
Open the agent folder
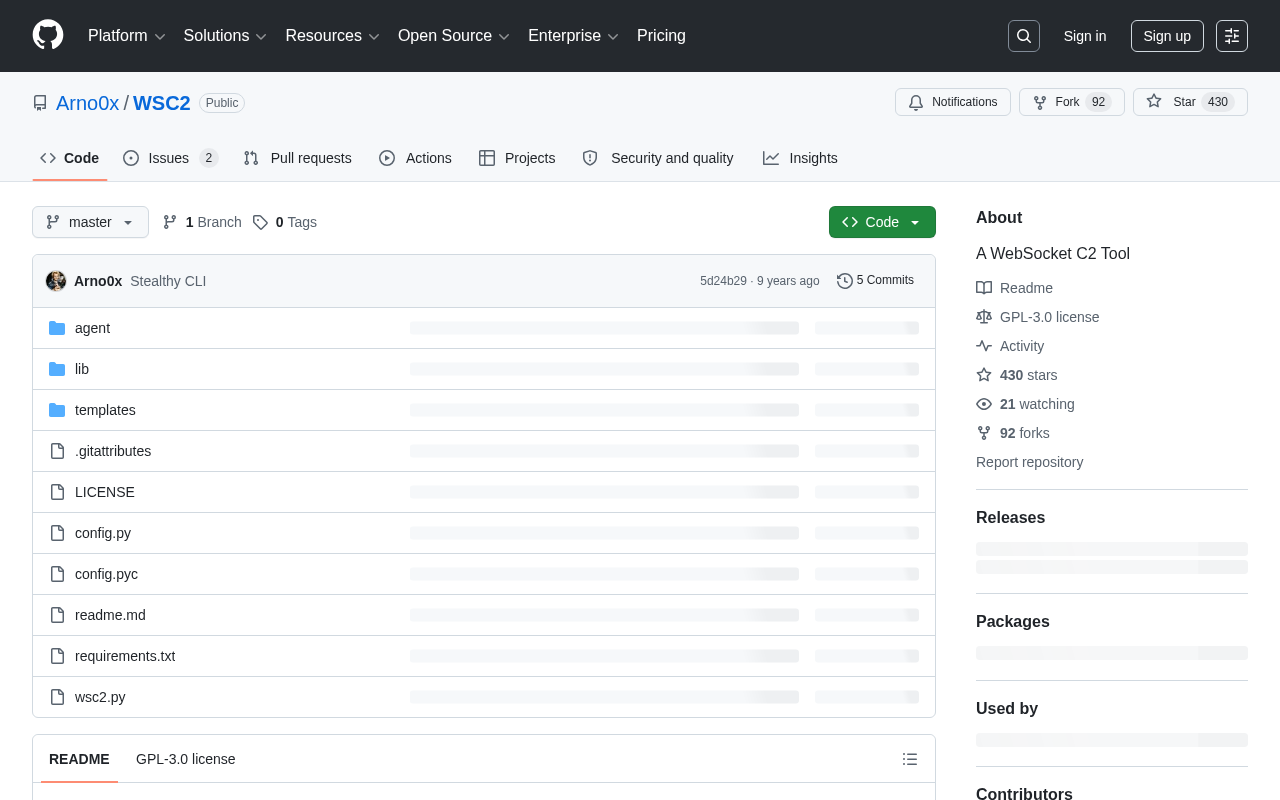pyautogui.click(x=92, y=328)
